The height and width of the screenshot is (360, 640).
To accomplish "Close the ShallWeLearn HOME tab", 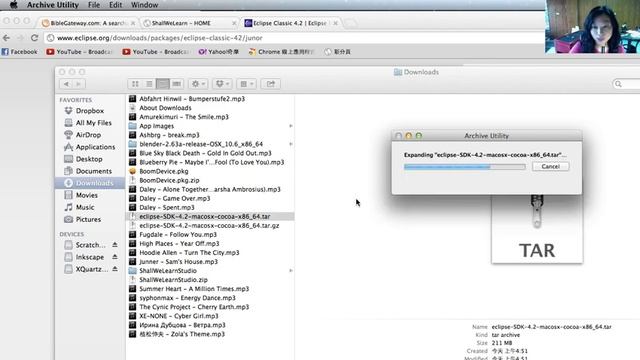I will tap(234, 23).
